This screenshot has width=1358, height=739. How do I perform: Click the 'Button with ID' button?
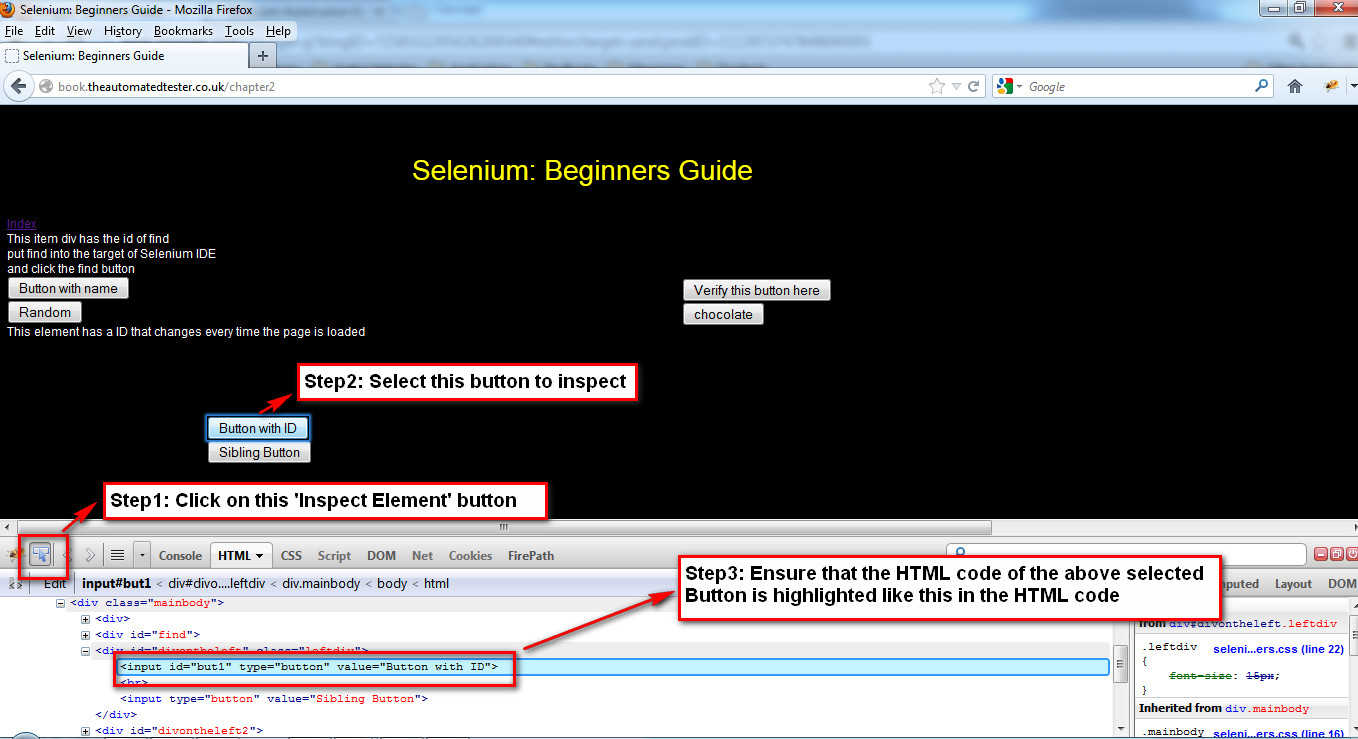257,428
